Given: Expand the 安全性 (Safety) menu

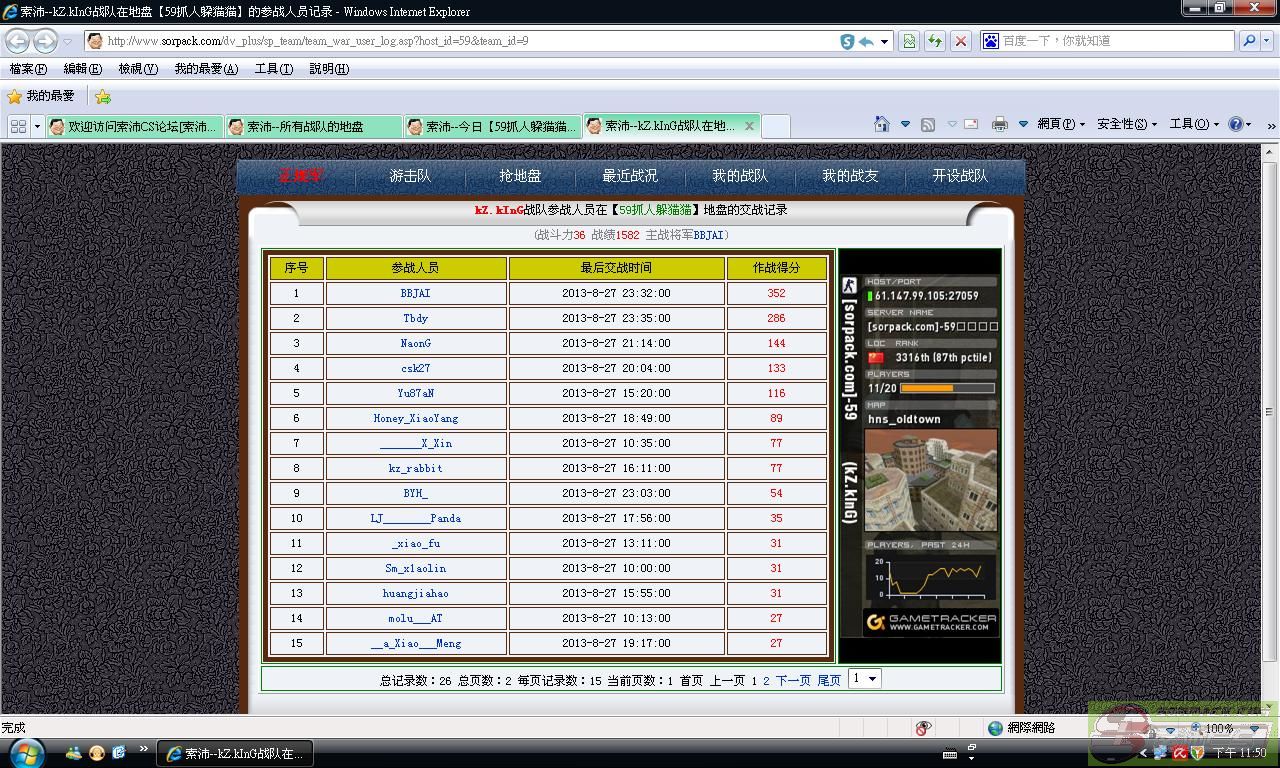Looking at the screenshot, I should (1126, 124).
